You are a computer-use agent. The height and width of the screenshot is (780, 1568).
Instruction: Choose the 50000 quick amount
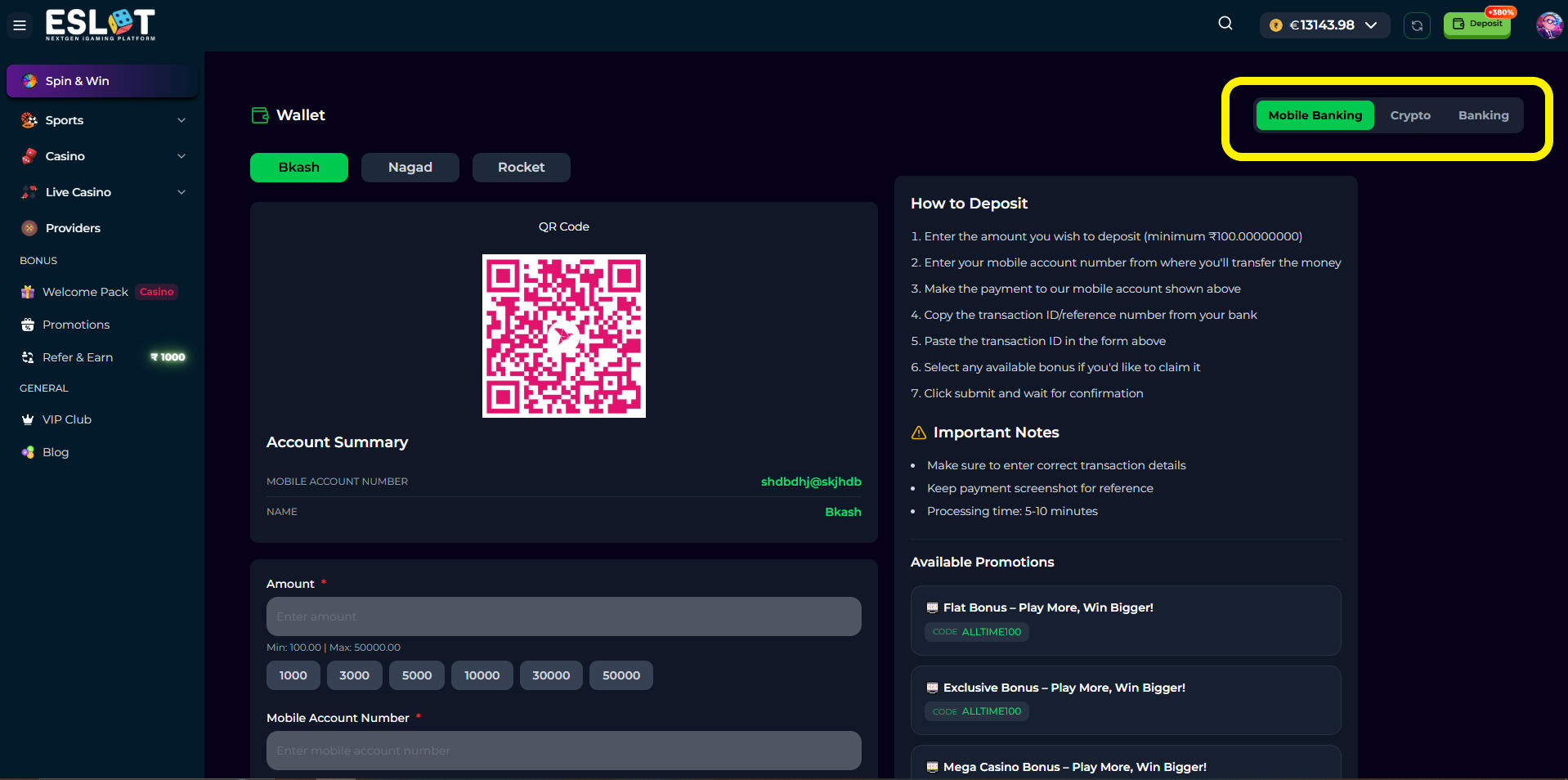621,675
